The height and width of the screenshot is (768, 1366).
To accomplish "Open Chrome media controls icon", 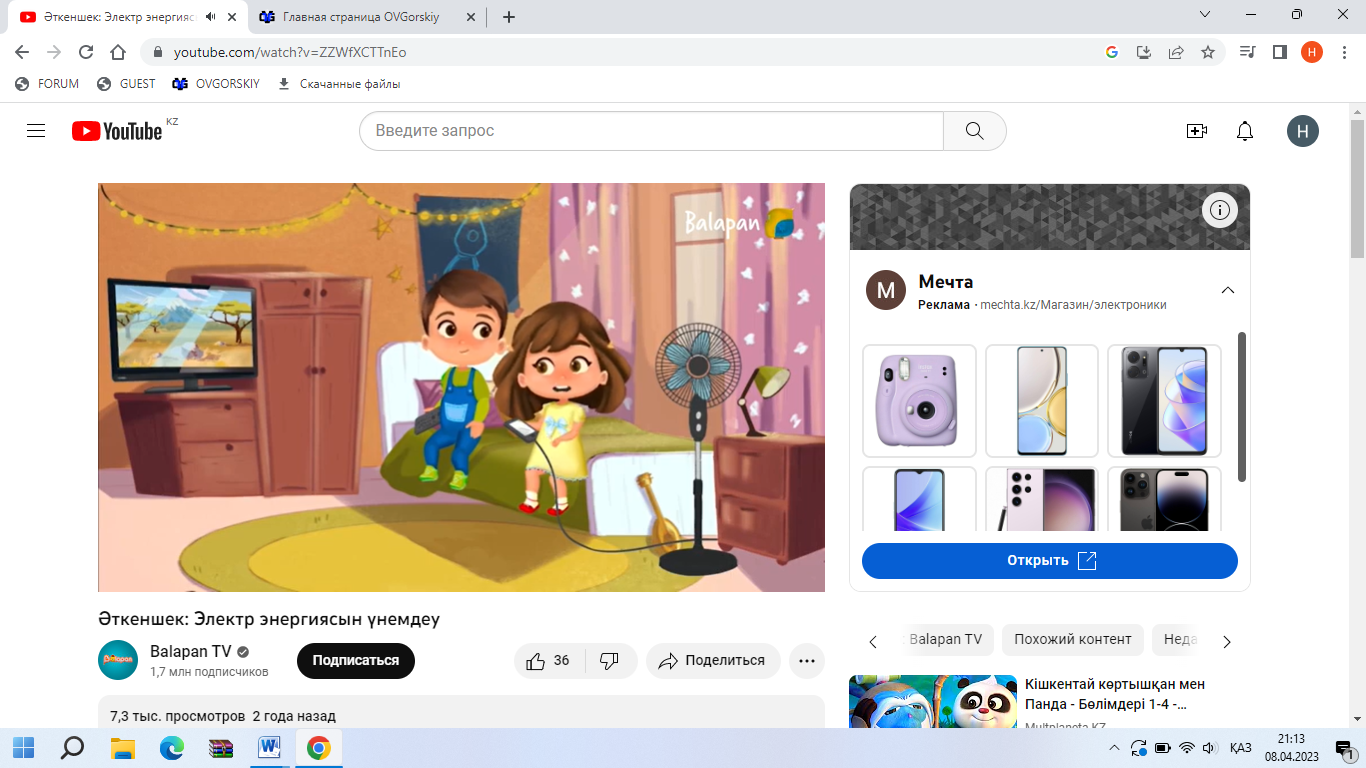I will [x=1247, y=52].
